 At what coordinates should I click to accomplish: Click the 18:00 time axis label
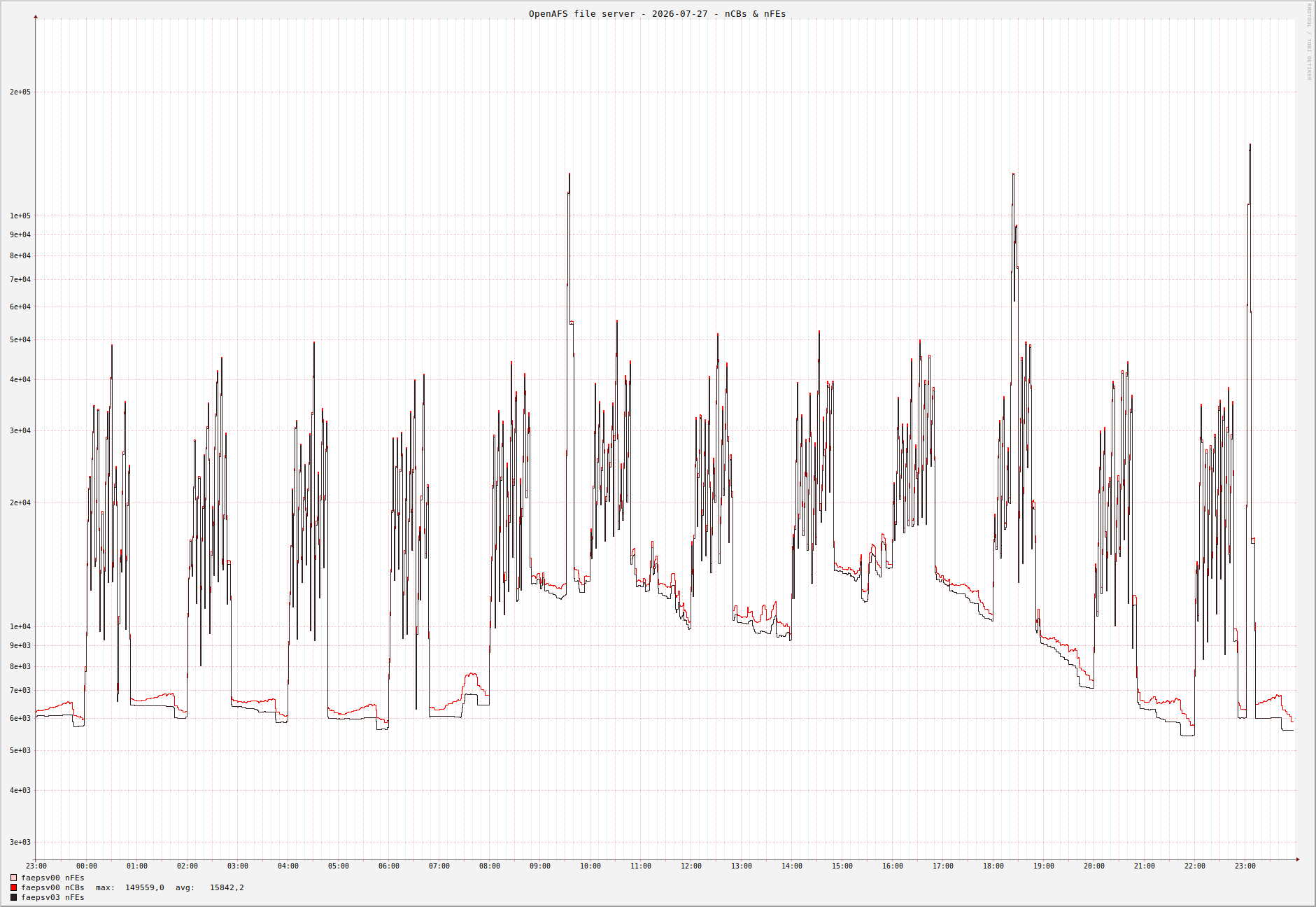[993, 866]
